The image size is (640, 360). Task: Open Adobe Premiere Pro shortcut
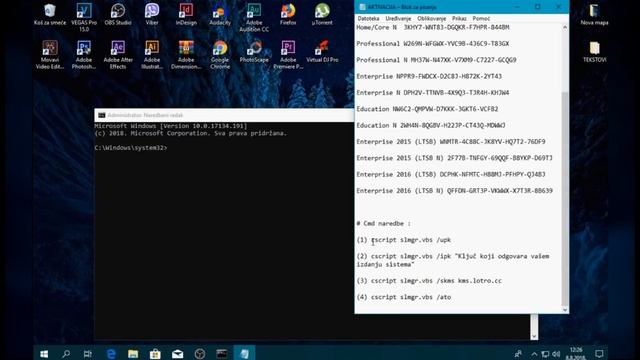coord(288,55)
